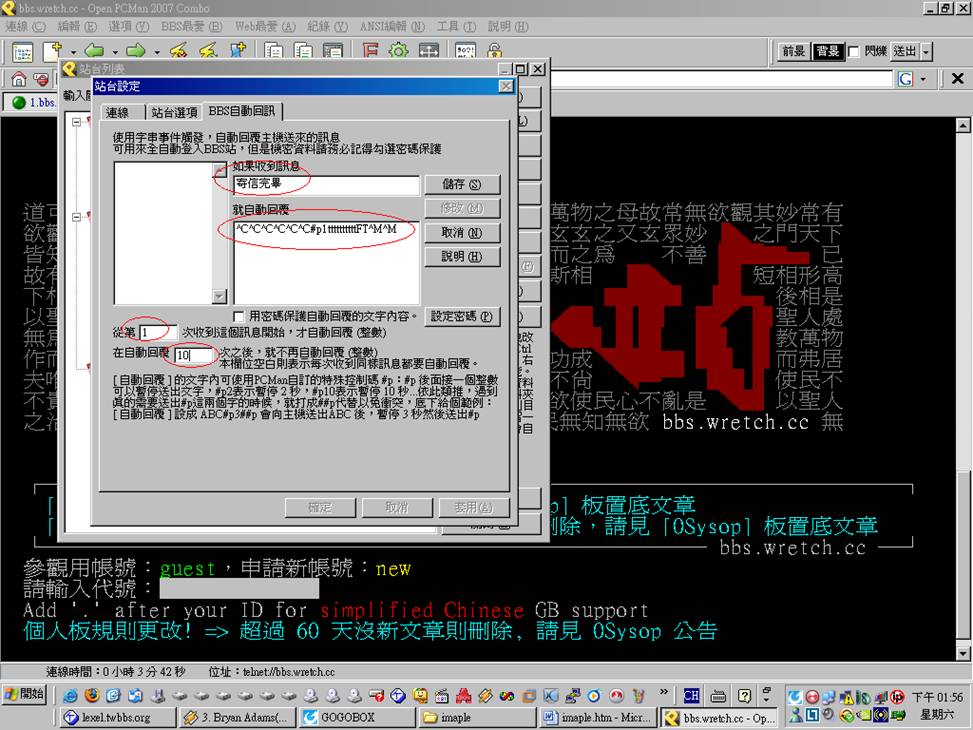Click the green back arrow toolbar icon

[x=94, y=51]
